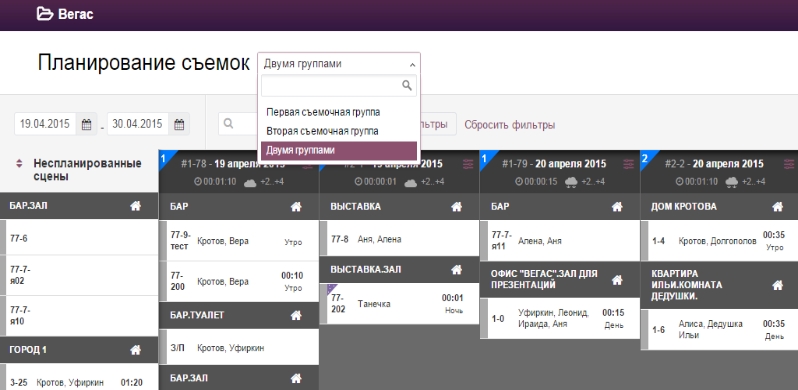798x390 pixels.
Task: Click the magnifier icon in dropdown search
Action: click(x=407, y=86)
